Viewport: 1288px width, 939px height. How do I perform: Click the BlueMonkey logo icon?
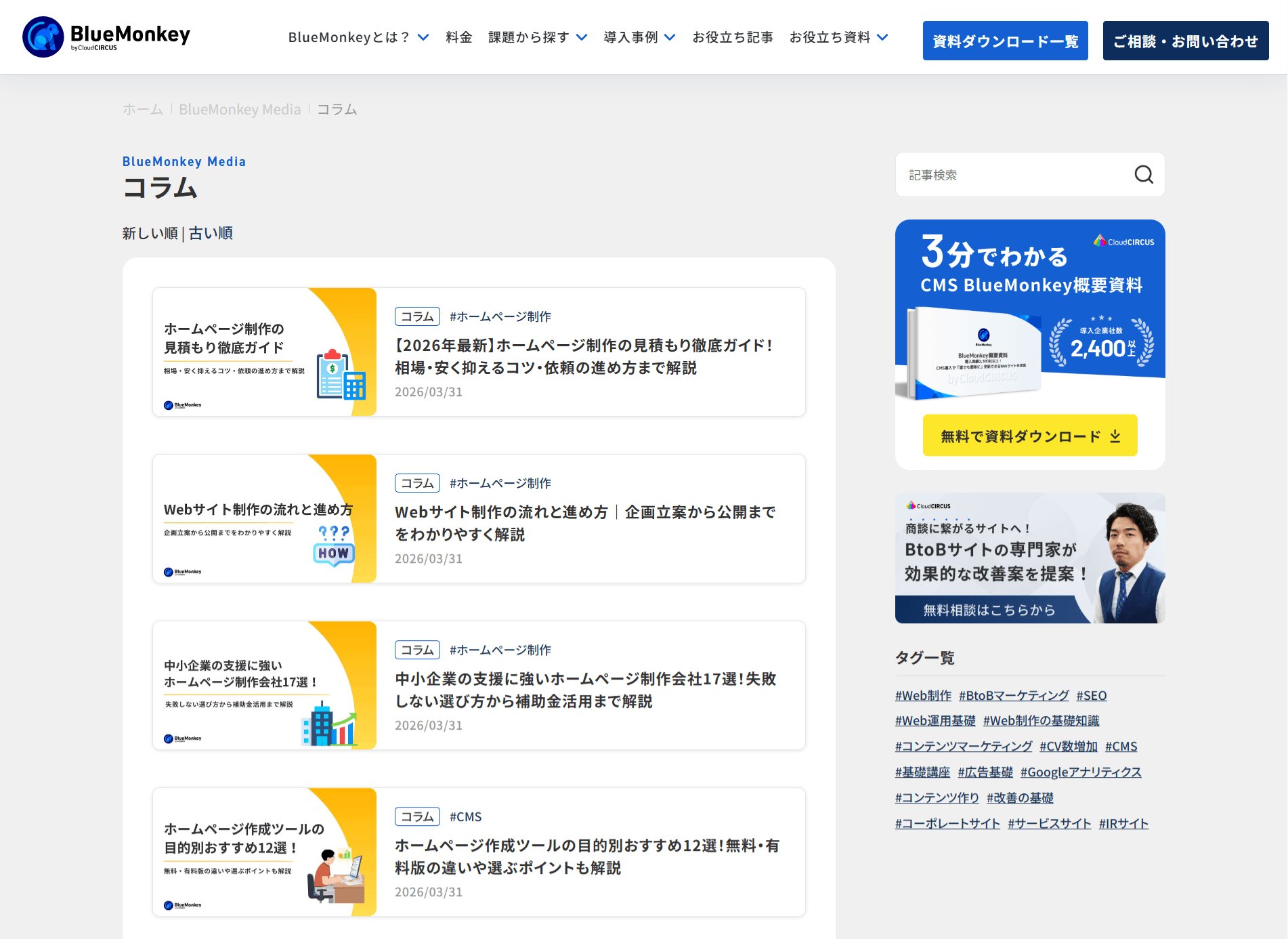pyautogui.click(x=43, y=36)
